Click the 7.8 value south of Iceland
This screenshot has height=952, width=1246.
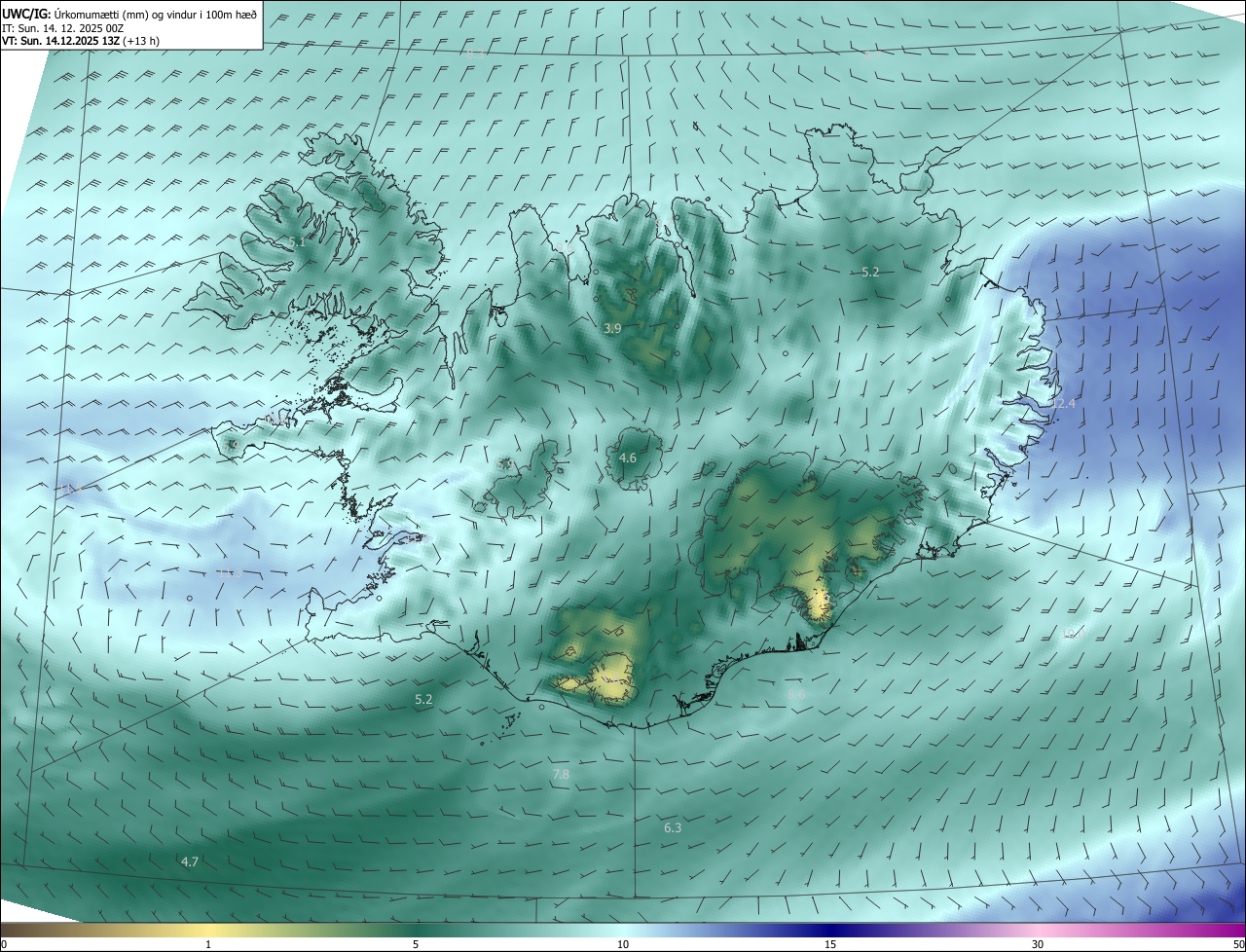561,774
